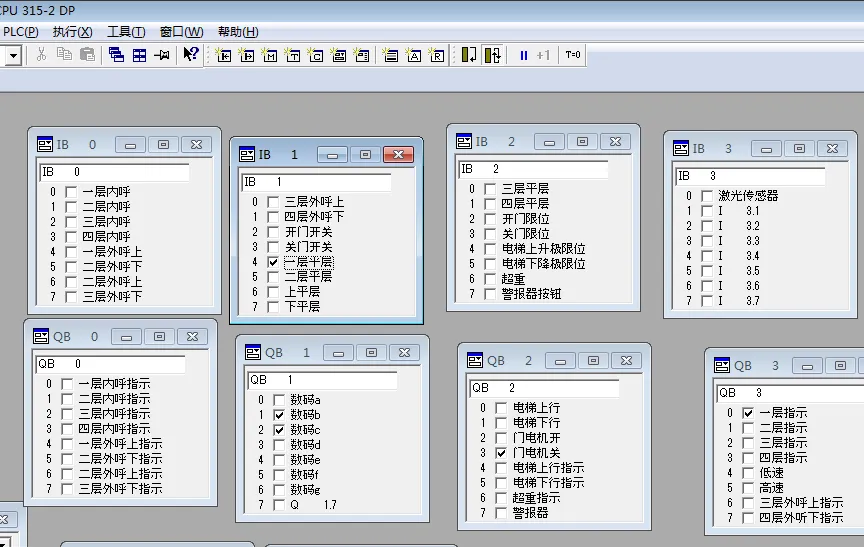Enable the 开门开关 input checkbox
The image size is (864, 547).
273,232
